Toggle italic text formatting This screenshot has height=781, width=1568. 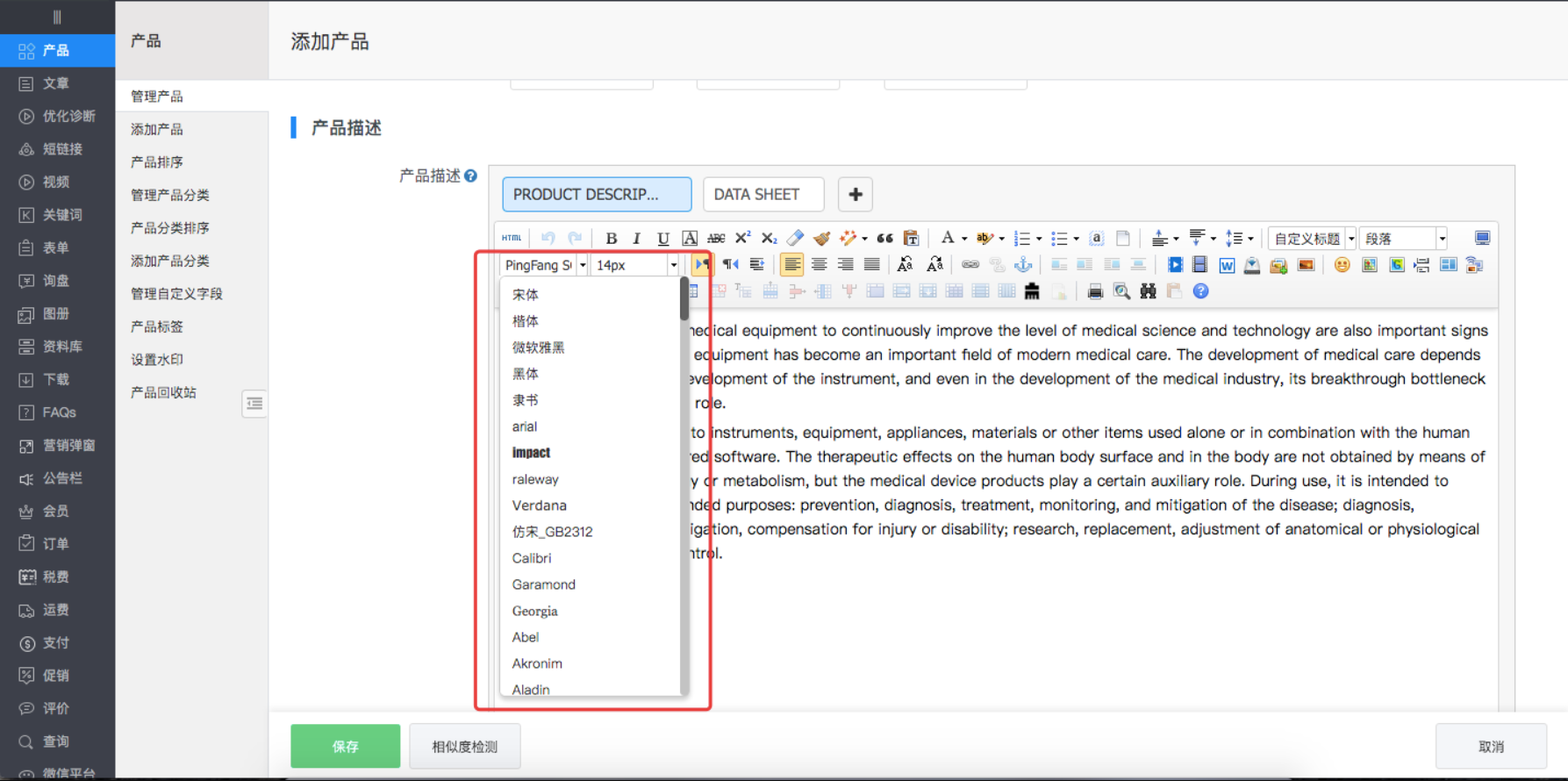coord(637,239)
